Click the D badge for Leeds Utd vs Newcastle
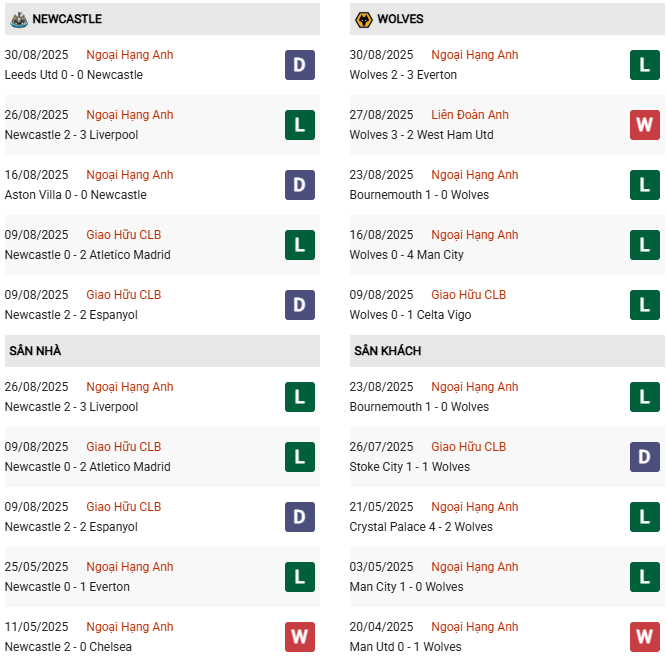 [x=300, y=65]
